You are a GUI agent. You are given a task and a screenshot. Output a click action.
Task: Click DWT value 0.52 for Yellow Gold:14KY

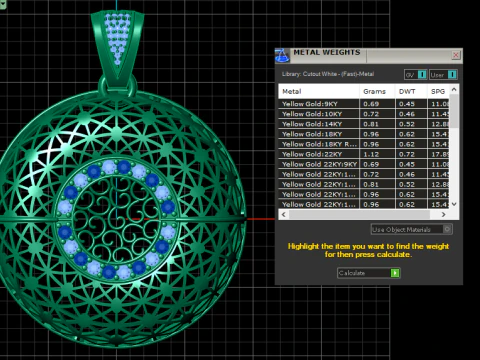coord(407,124)
